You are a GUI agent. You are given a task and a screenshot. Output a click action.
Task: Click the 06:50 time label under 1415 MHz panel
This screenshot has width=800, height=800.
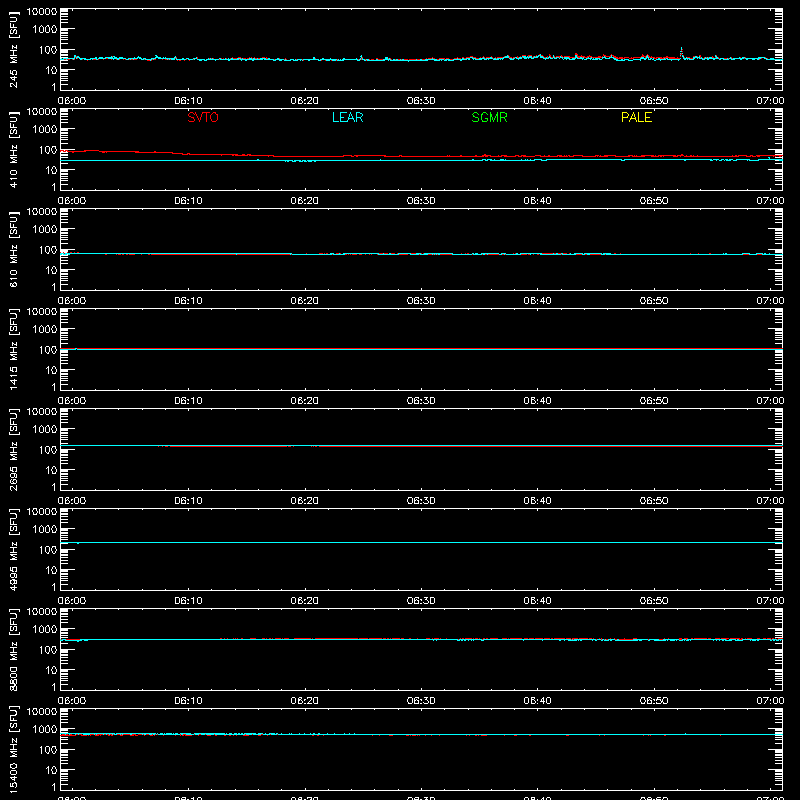654,401
